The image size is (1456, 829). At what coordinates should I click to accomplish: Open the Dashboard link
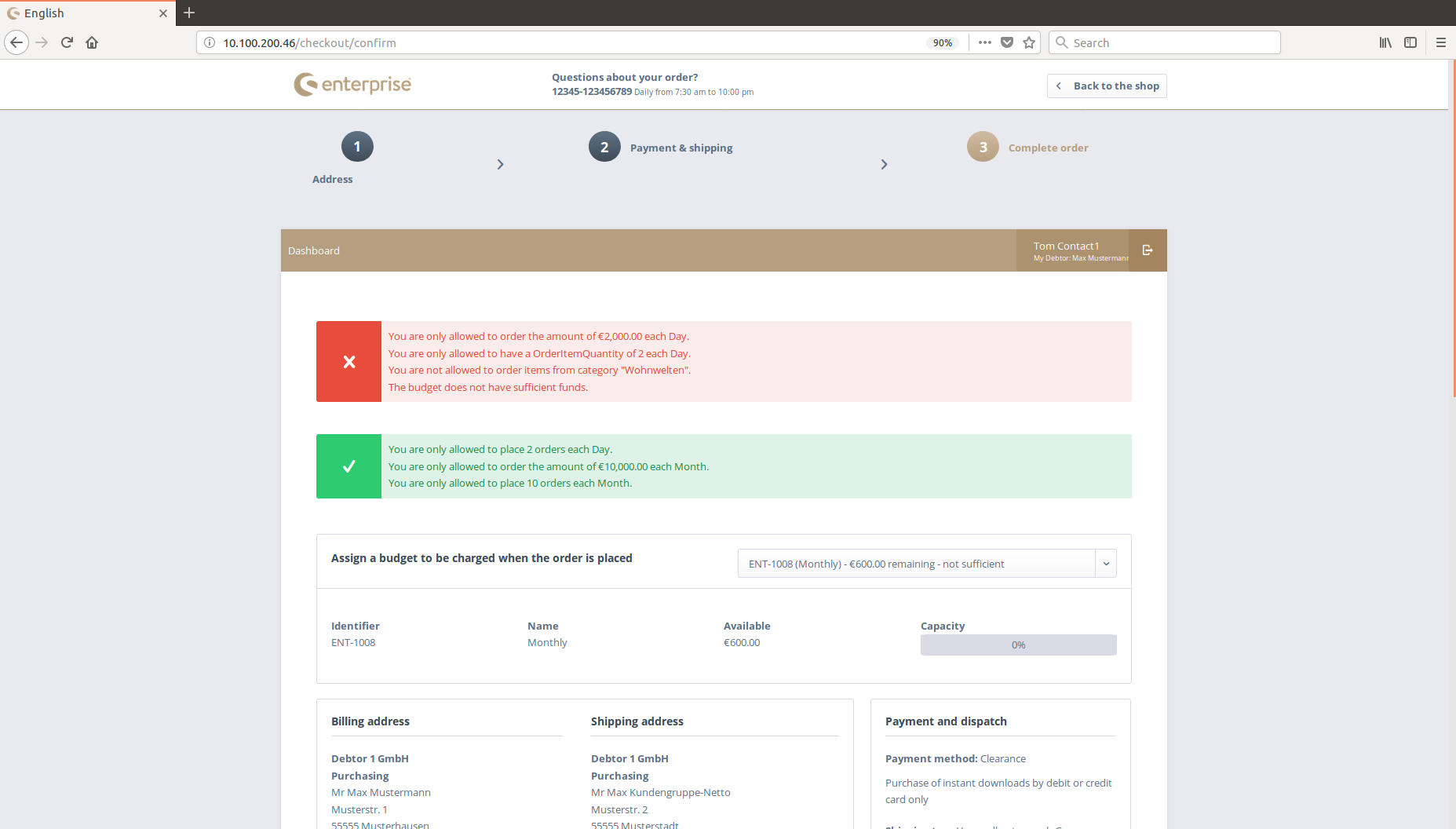(314, 250)
